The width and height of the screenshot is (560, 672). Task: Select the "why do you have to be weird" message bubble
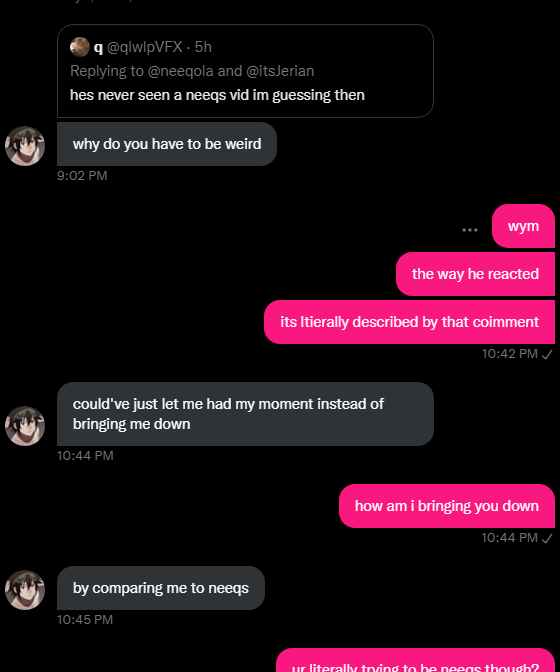(x=167, y=144)
